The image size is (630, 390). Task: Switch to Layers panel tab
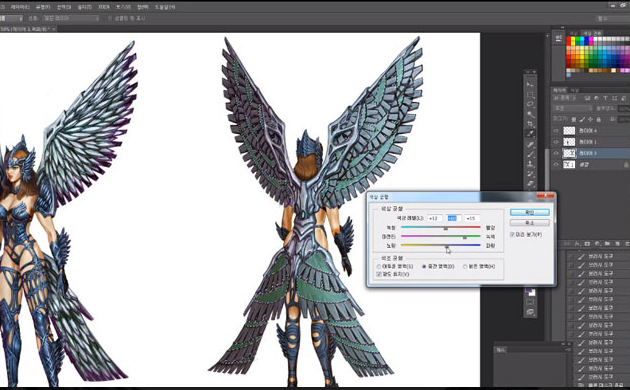pos(559,90)
